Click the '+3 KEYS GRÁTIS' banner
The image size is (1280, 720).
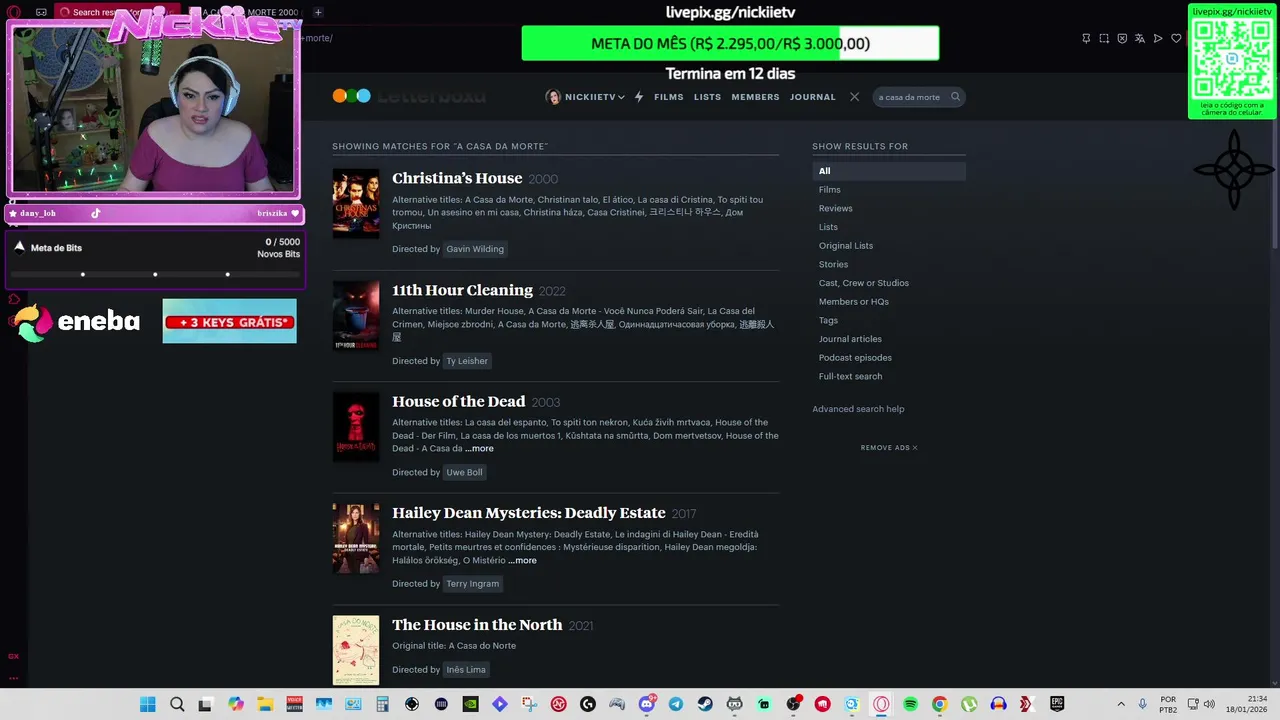coord(230,321)
